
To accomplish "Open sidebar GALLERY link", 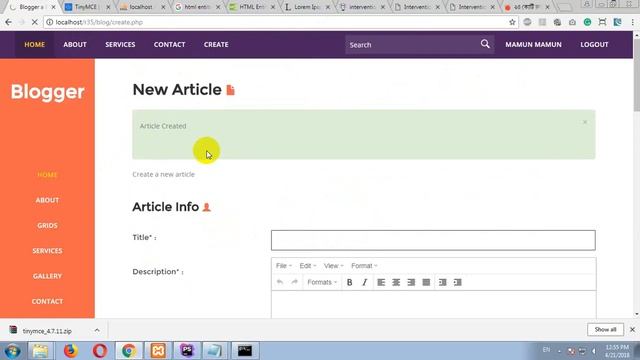I will click(x=47, y=276).
